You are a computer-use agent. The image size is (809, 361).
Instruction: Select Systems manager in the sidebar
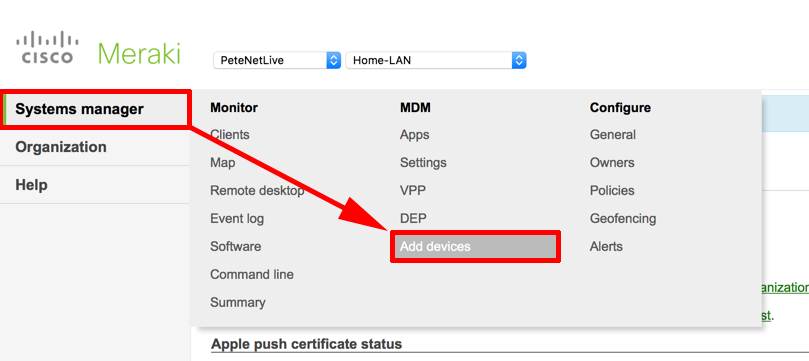95,109
